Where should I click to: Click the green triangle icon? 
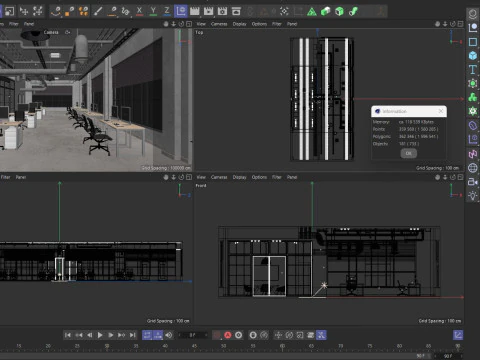point(312,12)
